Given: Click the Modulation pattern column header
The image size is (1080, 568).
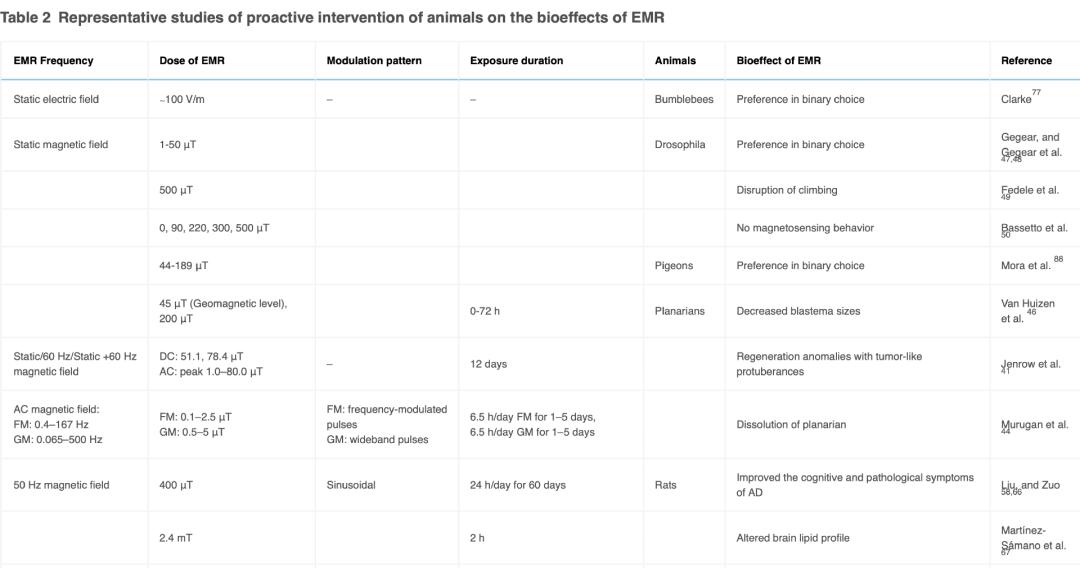Looking at the screenshot, I should coord(374,61).
